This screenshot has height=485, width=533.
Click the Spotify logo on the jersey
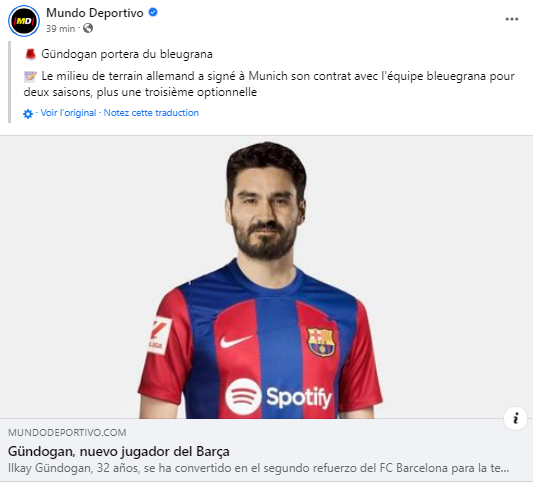point(278,397)
